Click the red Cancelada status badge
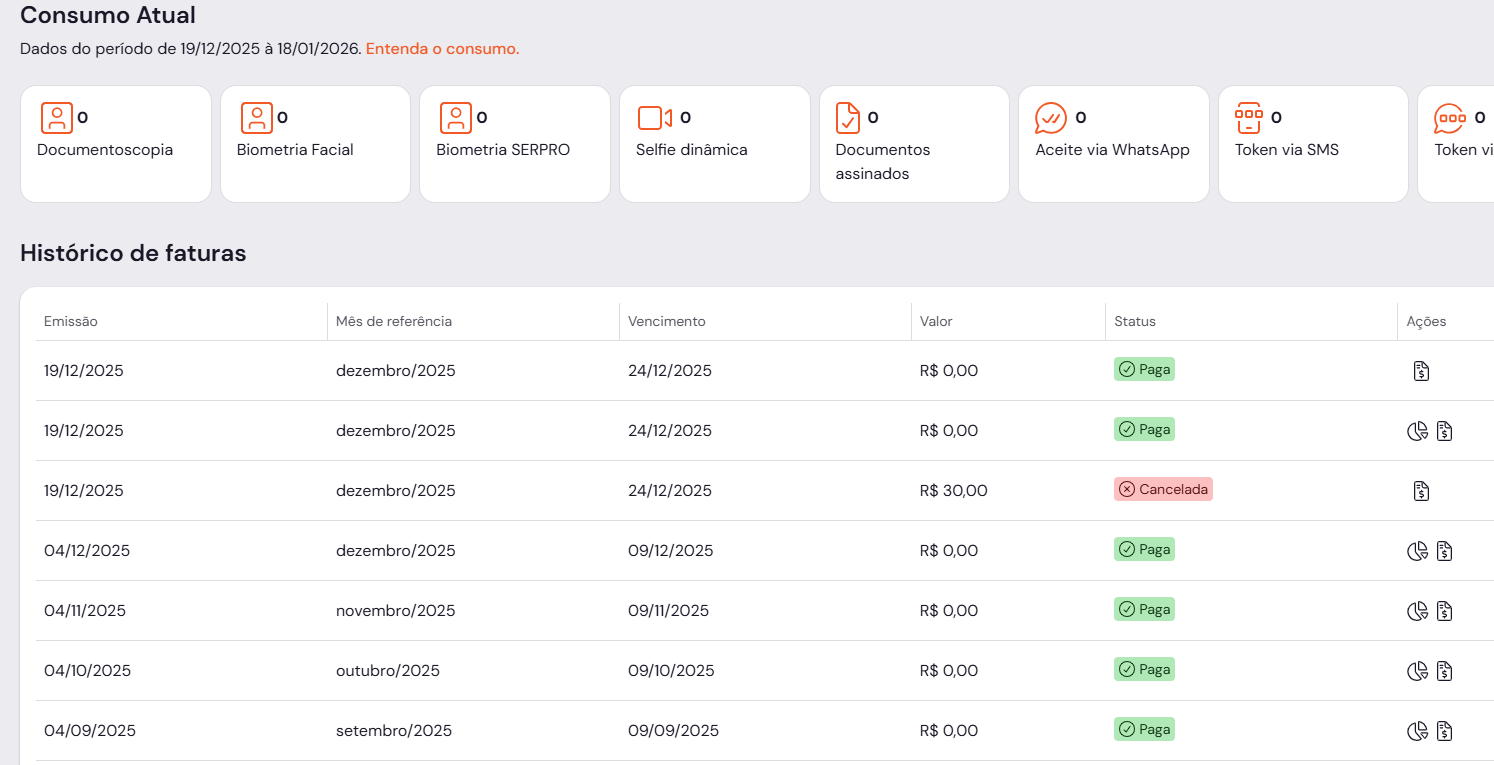Viewport: 1494px width, 765px height. coord(1163,490)
